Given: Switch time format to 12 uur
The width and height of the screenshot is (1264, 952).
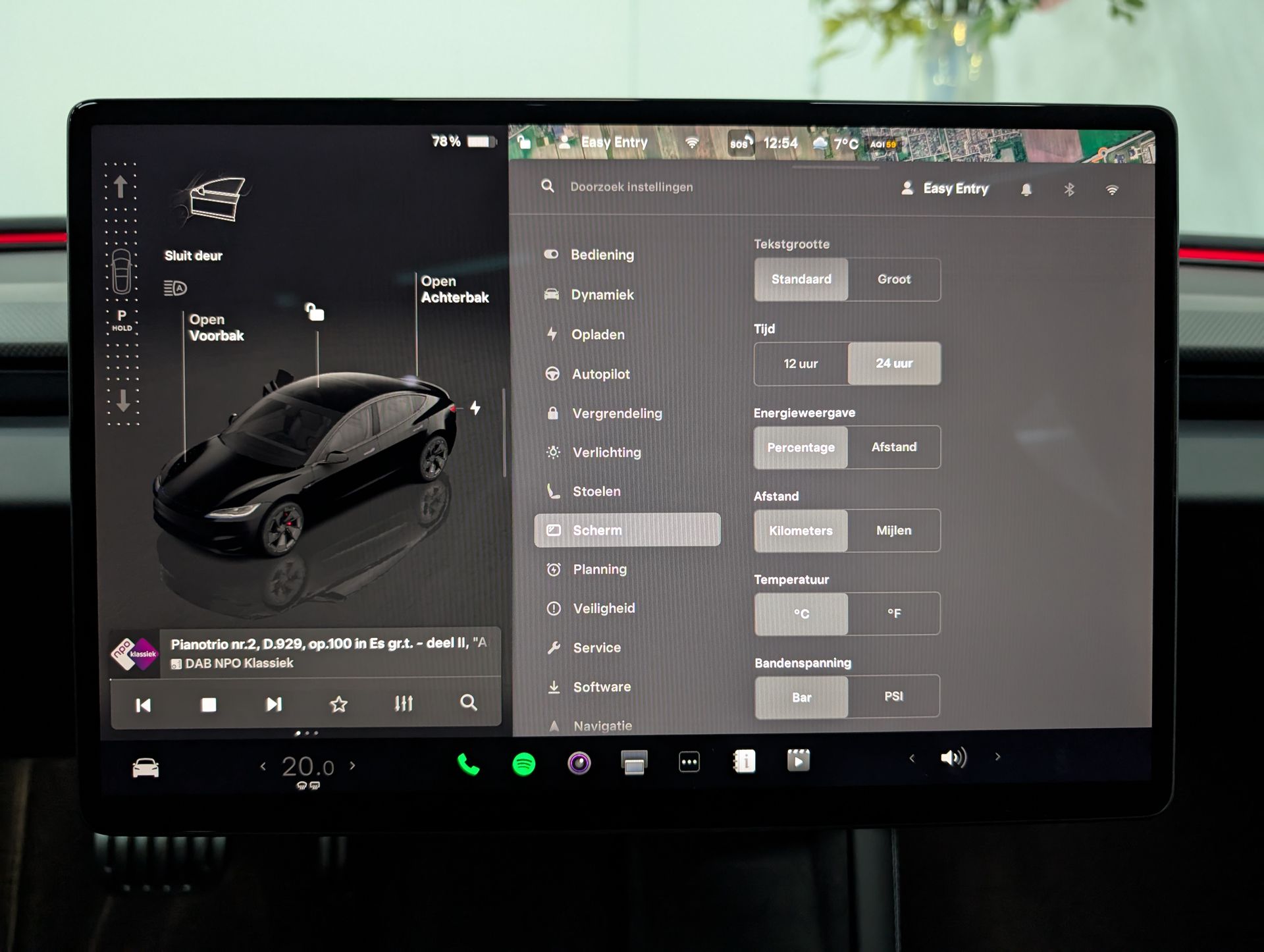Looking at the screenshot, I should [801, 363].
